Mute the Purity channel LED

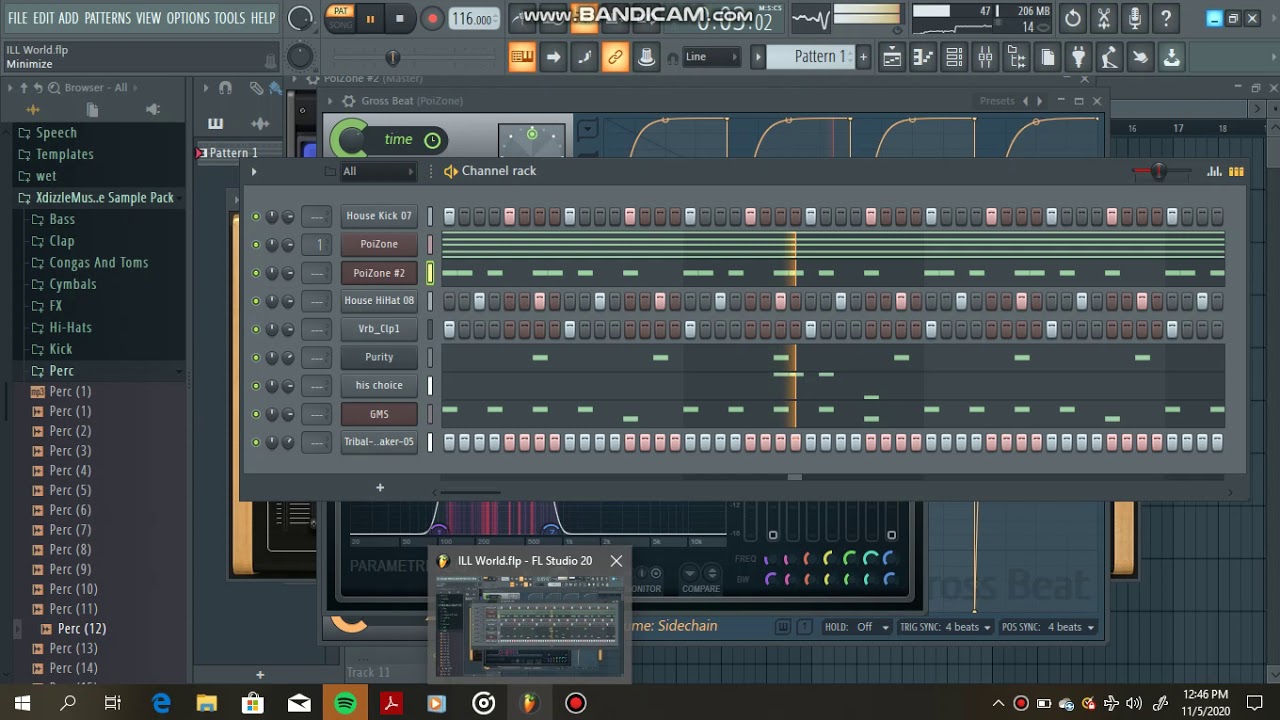click(x=256, y=357)
